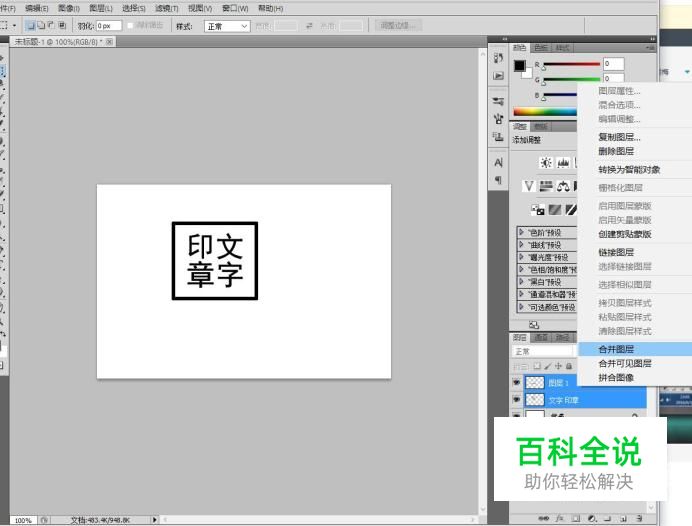
Task: Add a Hue/Saturation adjustment icon
Action: (x=546, y=186)
